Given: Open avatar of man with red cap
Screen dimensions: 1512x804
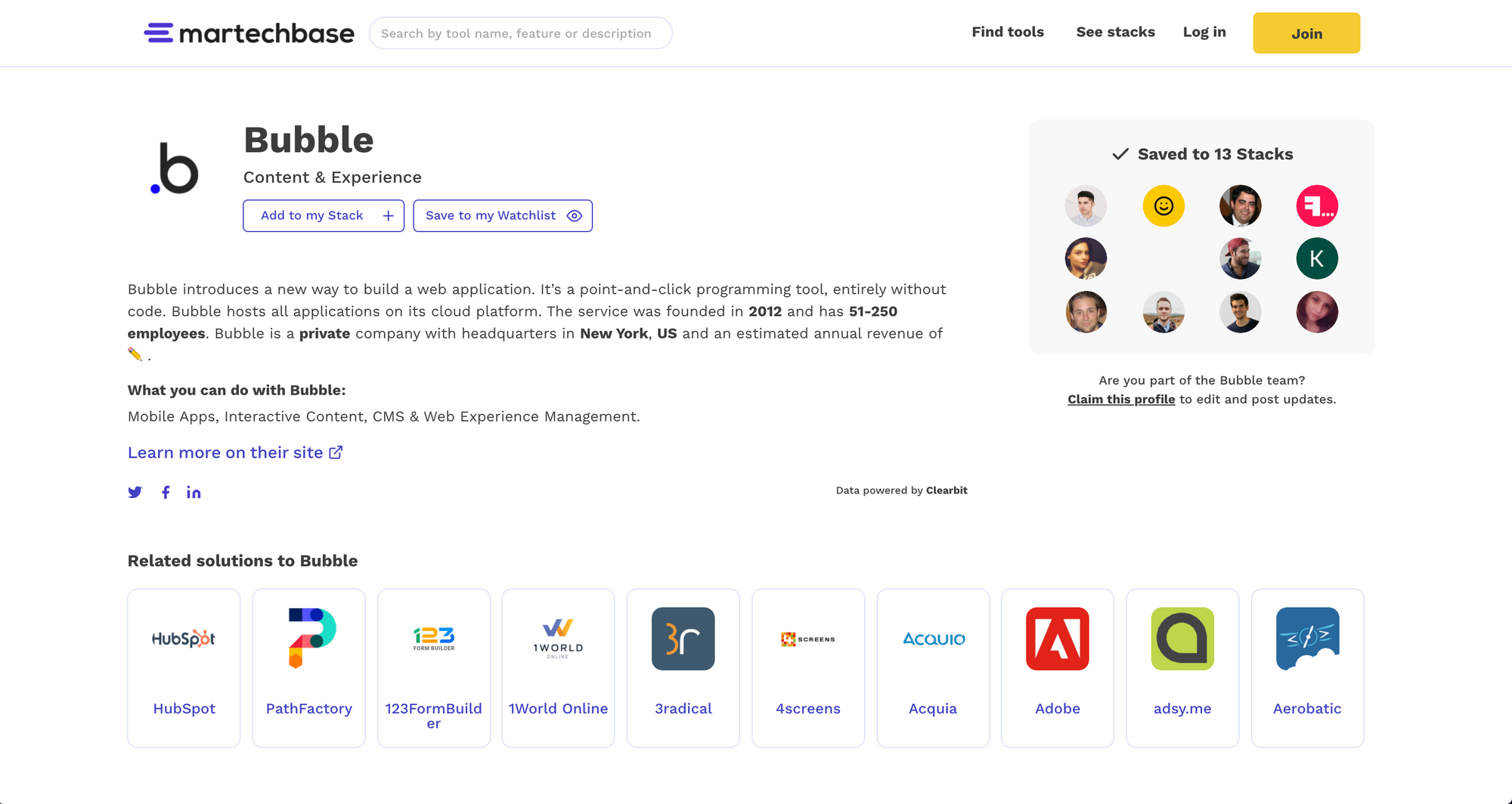Looking at the screenshot, I should (x=1240, y=258).
